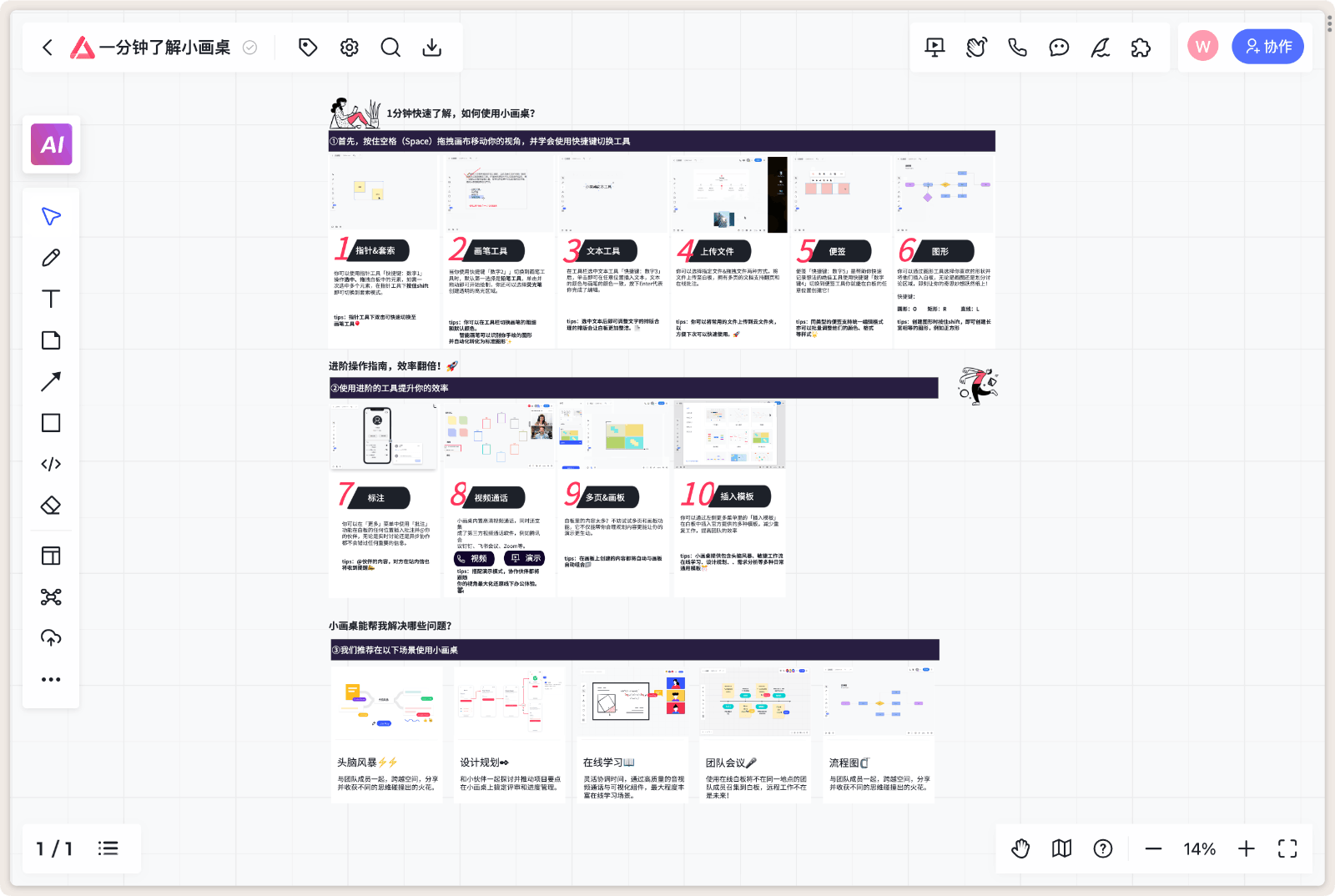1335x896 pixels.
Task: Select the eraser tool
Action: point(51,506)
